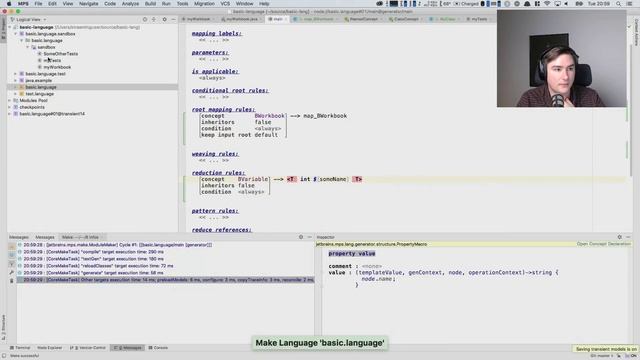Open the Build menu
Screen dimensions: 640x360
(150, 4)
